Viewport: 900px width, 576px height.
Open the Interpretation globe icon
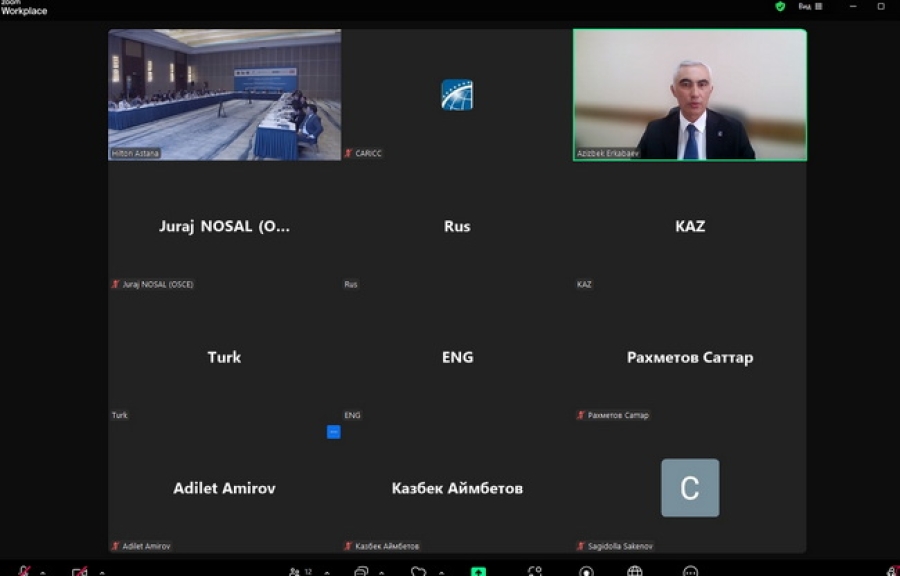[x=635, y=571]
